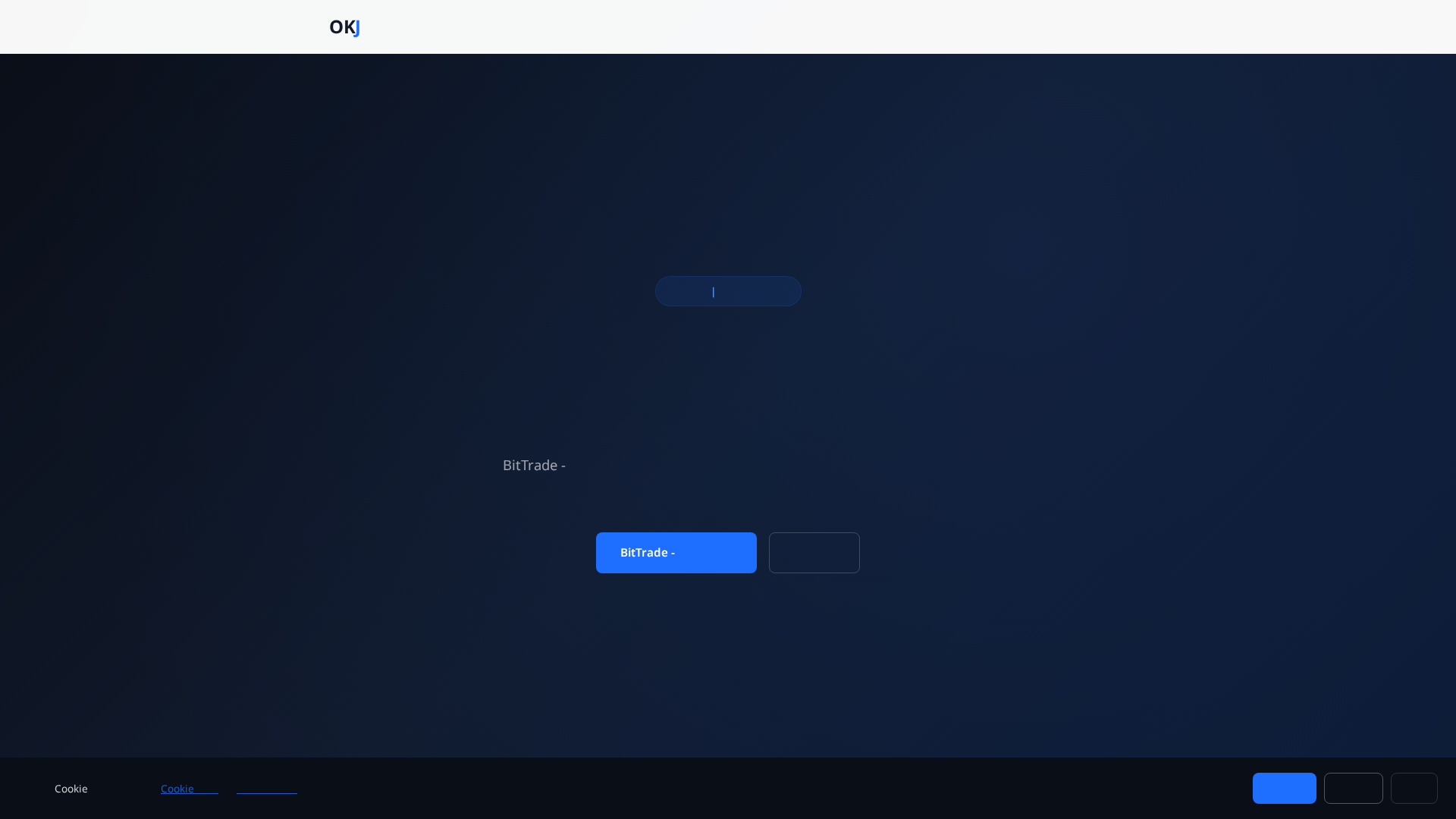Open the homepage via the OKJ brand mark
Image resolution: width=1456 pixels, height=819 pixels.
tap(344, 27)
